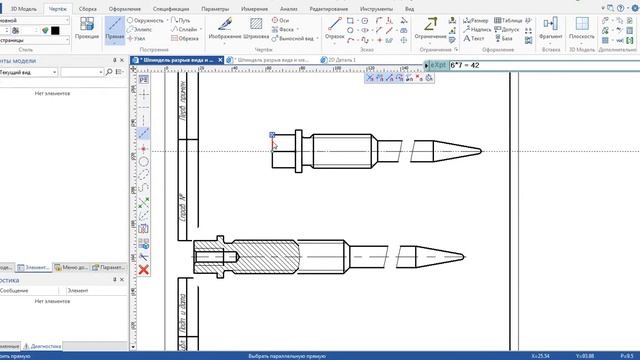Click the ellipse option in vertical toolbar
Image resolution: width=640 pixels, height=360 pixels.
tap(143, 176)
